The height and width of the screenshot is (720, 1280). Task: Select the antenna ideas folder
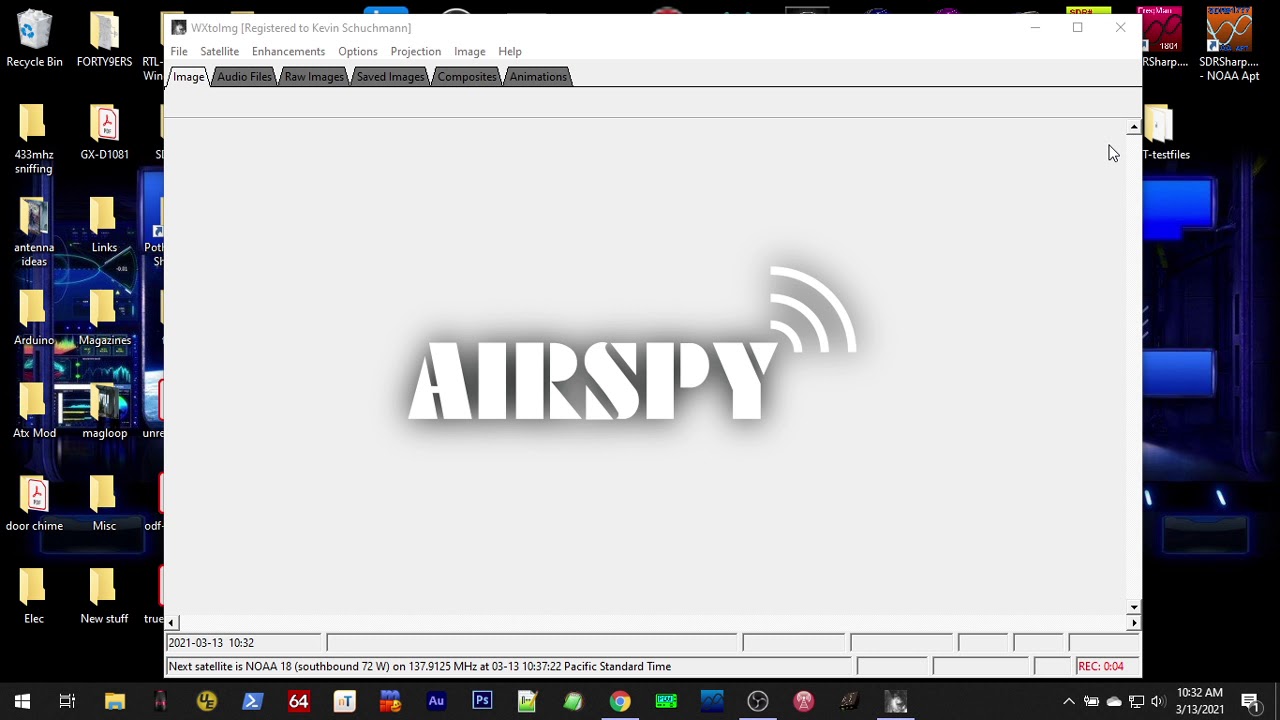pyautogui.click(x=34, y=232)
